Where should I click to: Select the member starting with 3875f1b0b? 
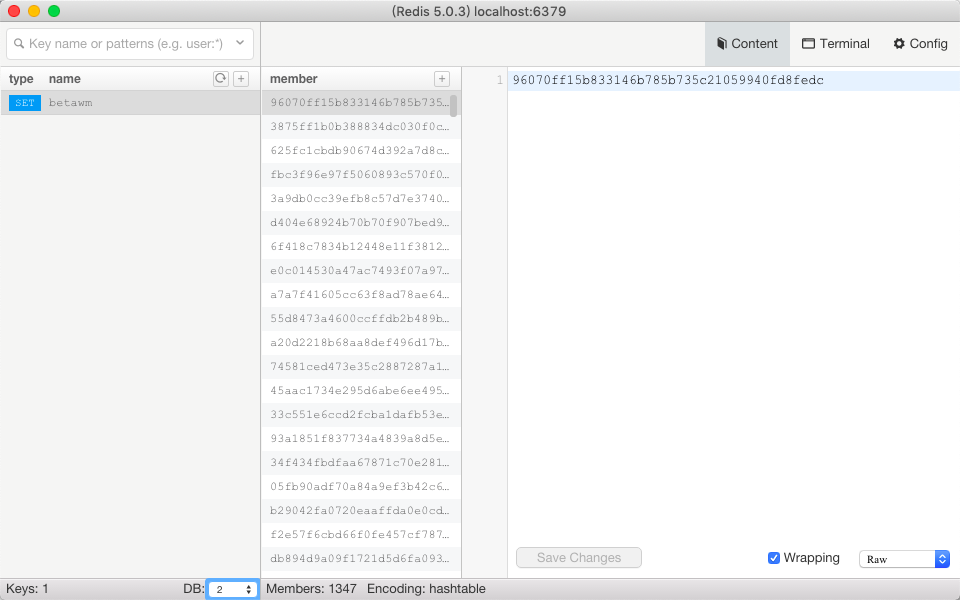pyautogui.click(x=358, y=126)
